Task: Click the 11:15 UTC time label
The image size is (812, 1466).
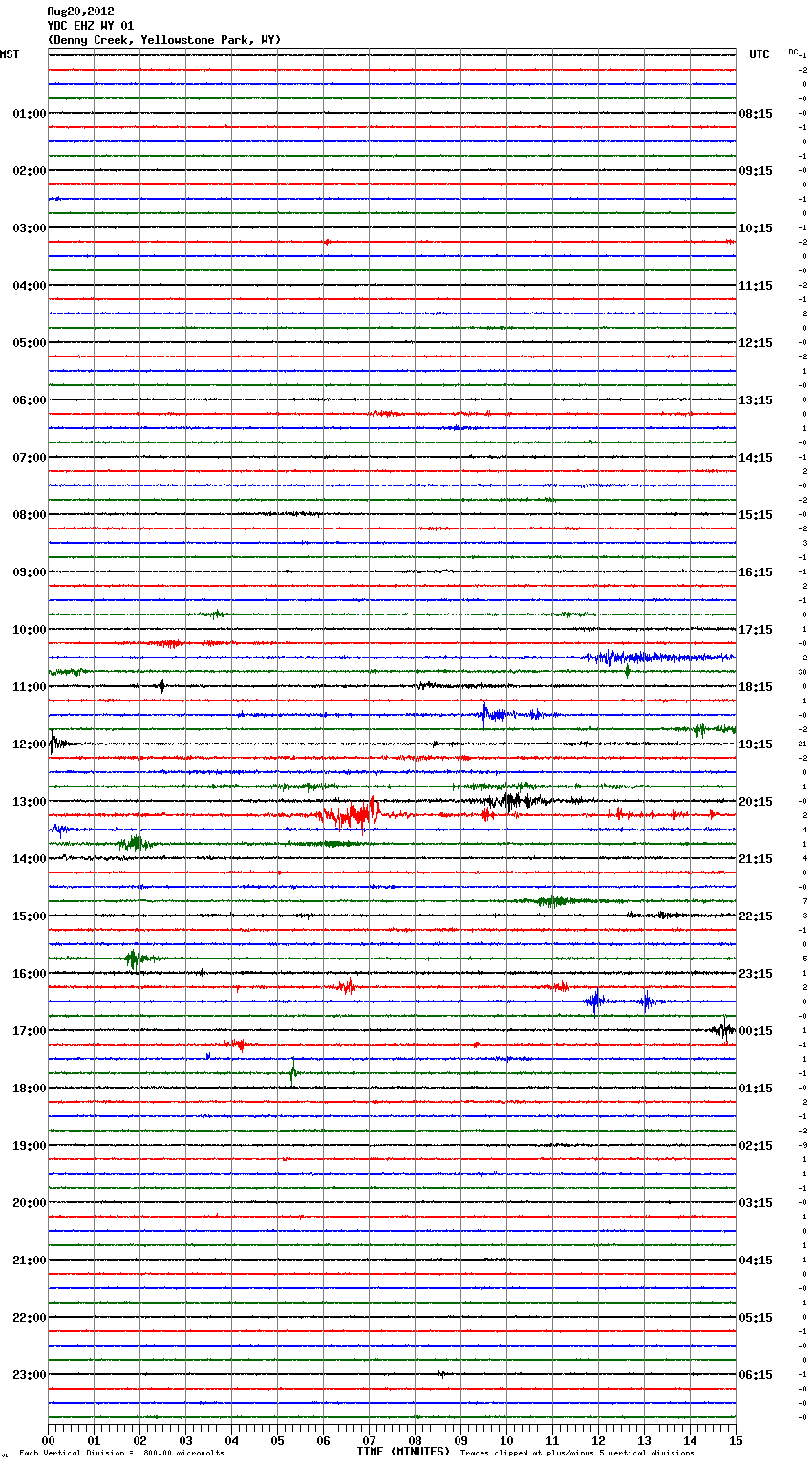Action: (756, 286)
